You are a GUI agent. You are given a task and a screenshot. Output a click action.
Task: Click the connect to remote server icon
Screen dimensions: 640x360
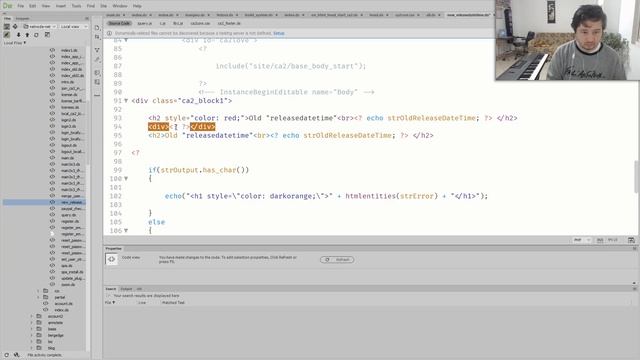[7, 35]
